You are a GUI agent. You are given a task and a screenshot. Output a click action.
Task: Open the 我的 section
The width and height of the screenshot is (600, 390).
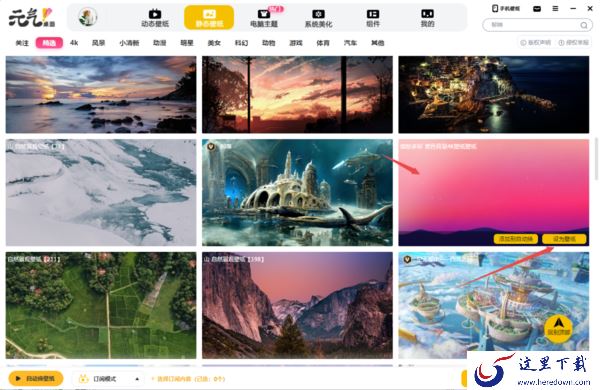pyautogui.click(x=427, y=18)
